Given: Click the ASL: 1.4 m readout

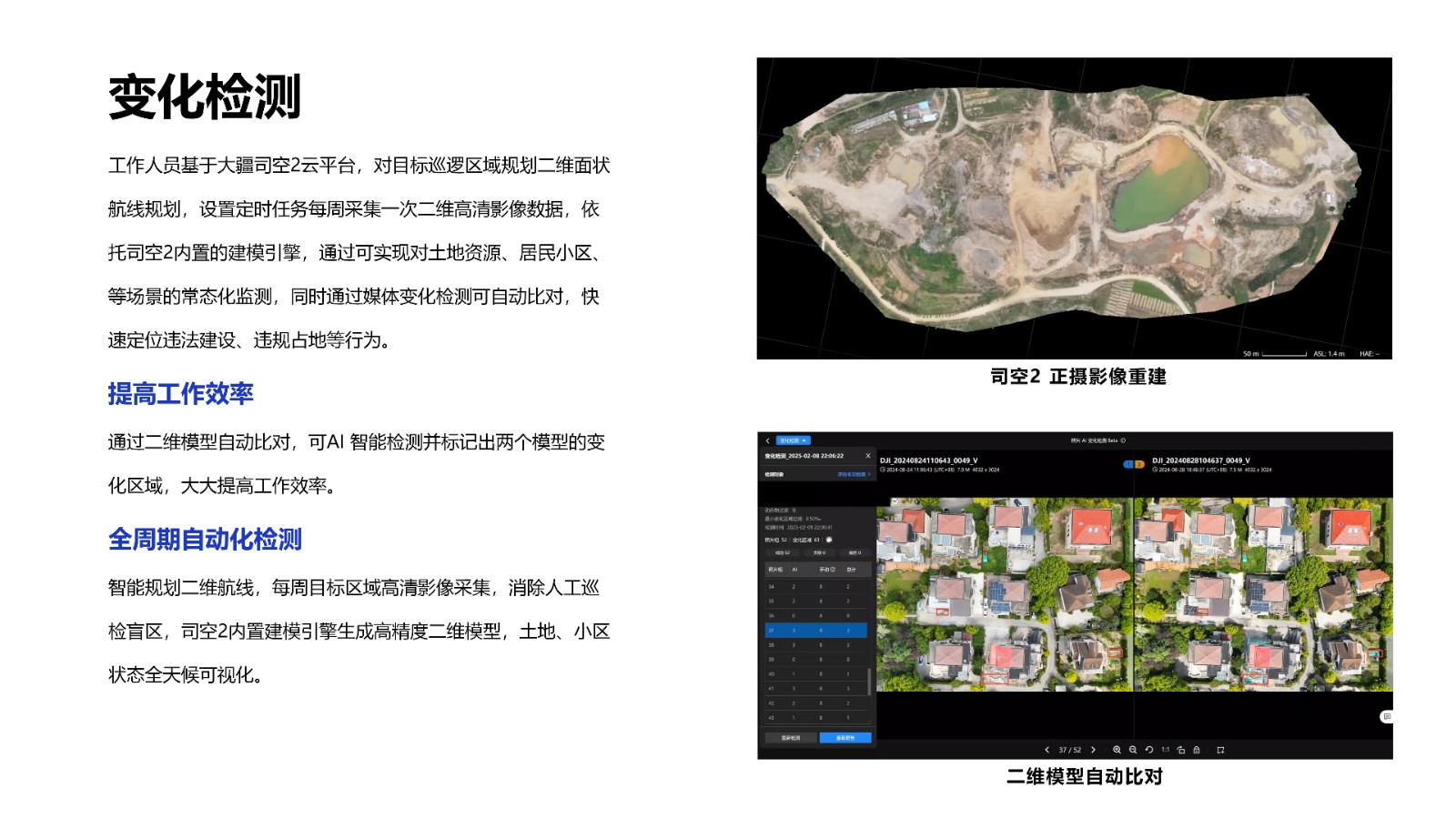Looking at the screenshot, I should coord(1329,354).
